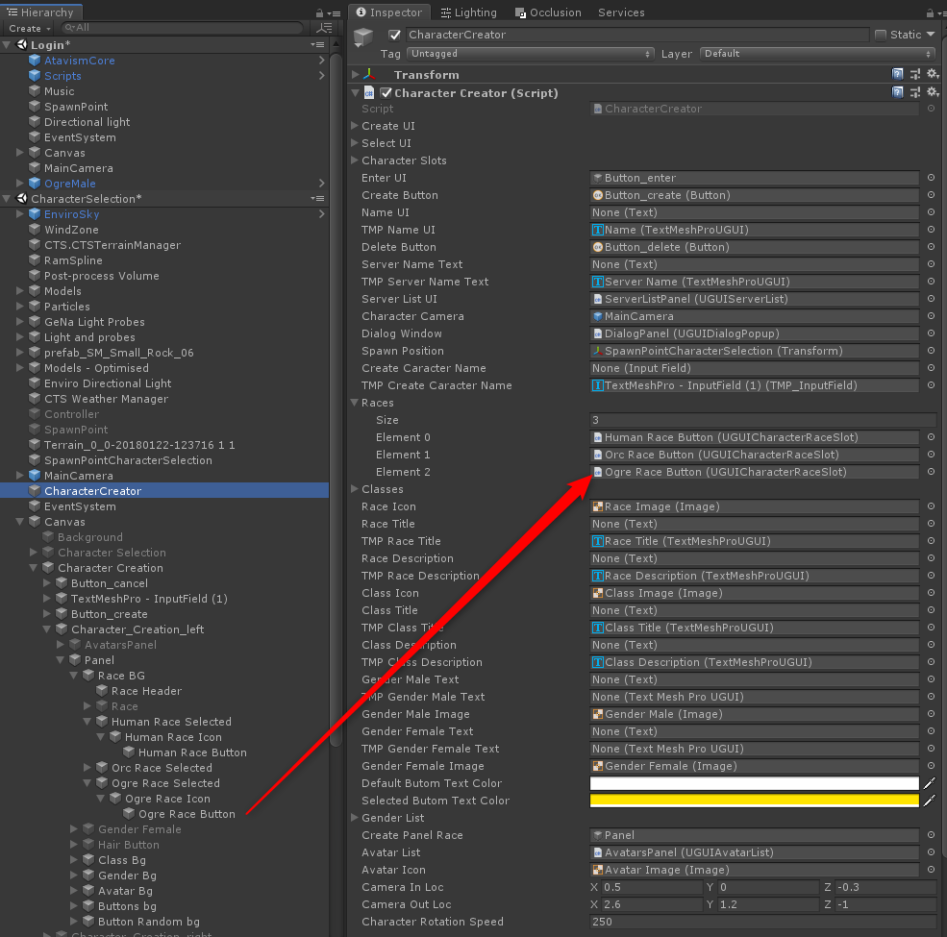Screen dimensions: 947x937
Task: Expand the Classes array foldout
Action: click(355, 489)
